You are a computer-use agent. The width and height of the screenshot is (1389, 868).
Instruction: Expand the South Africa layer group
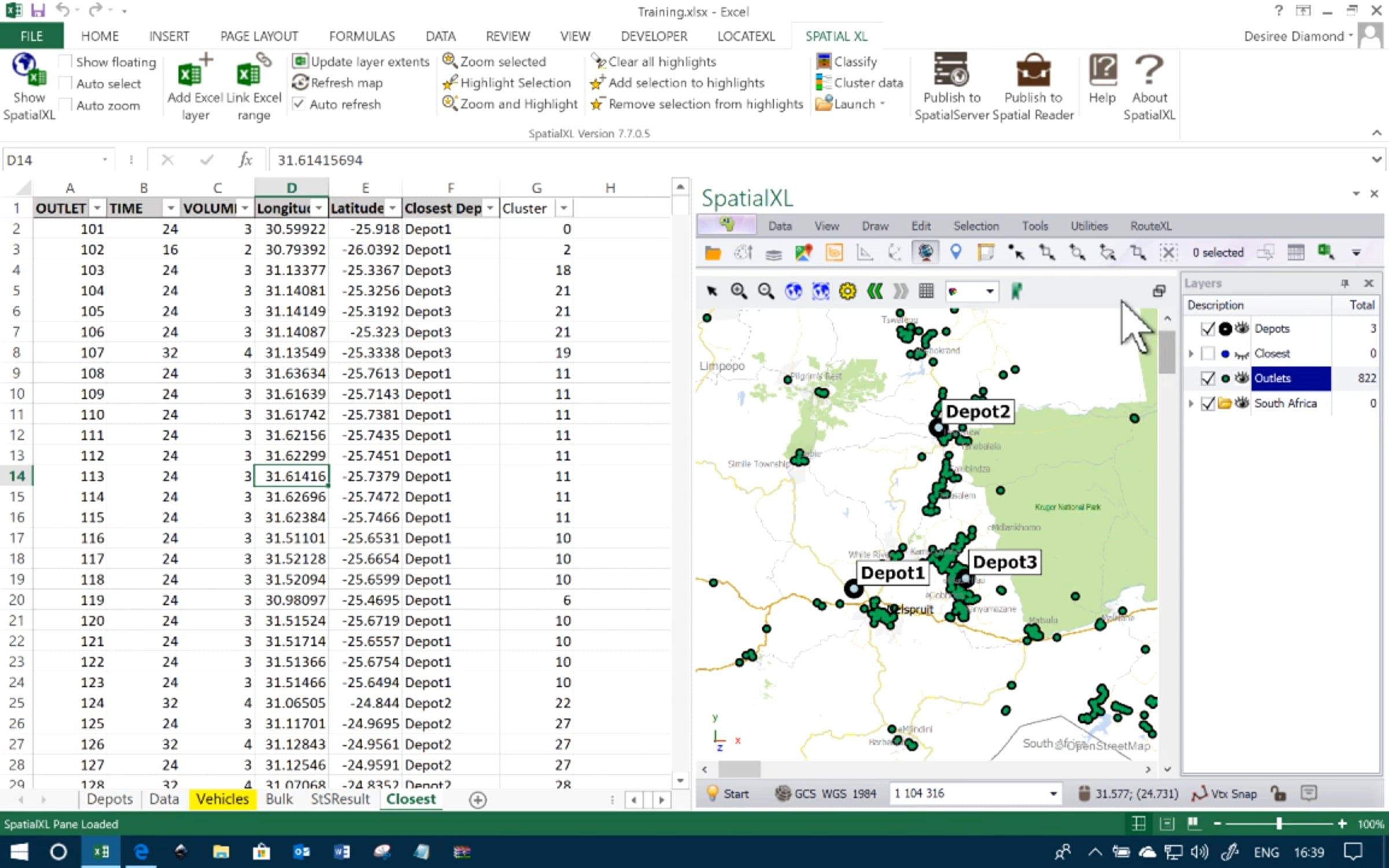(1191, 403)
